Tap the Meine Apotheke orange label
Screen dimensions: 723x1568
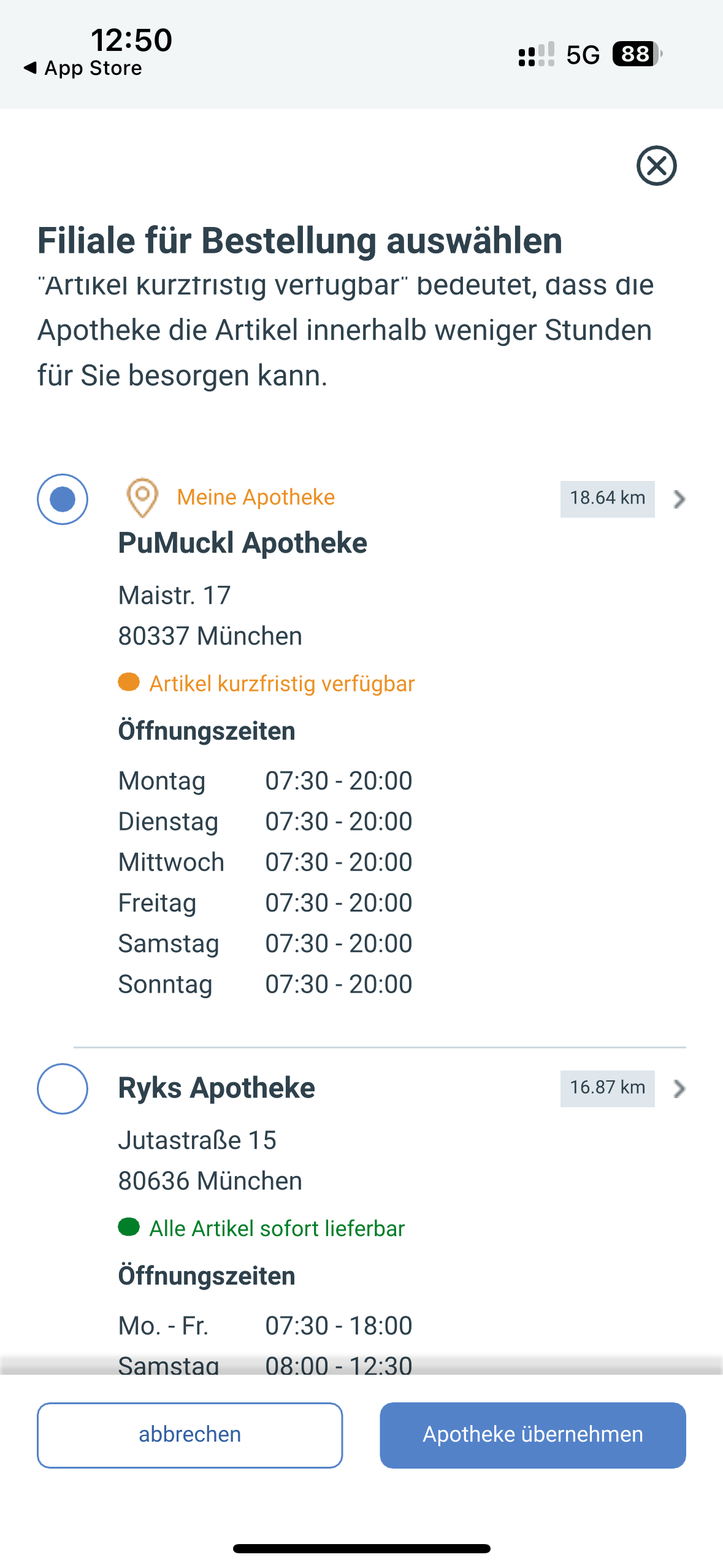(x=256, y=498)
